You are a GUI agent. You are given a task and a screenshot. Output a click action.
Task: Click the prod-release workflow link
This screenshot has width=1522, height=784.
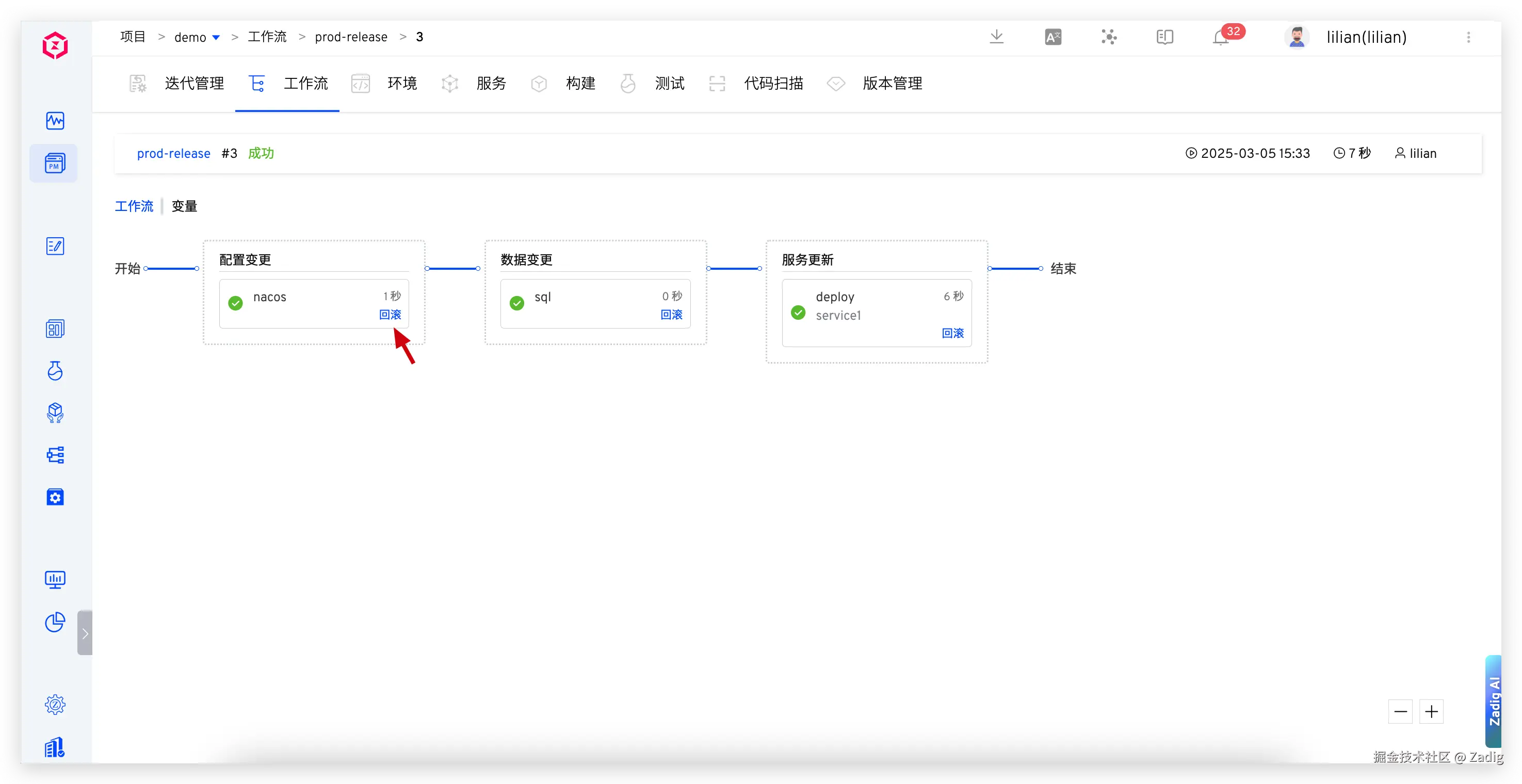point(174,154)
